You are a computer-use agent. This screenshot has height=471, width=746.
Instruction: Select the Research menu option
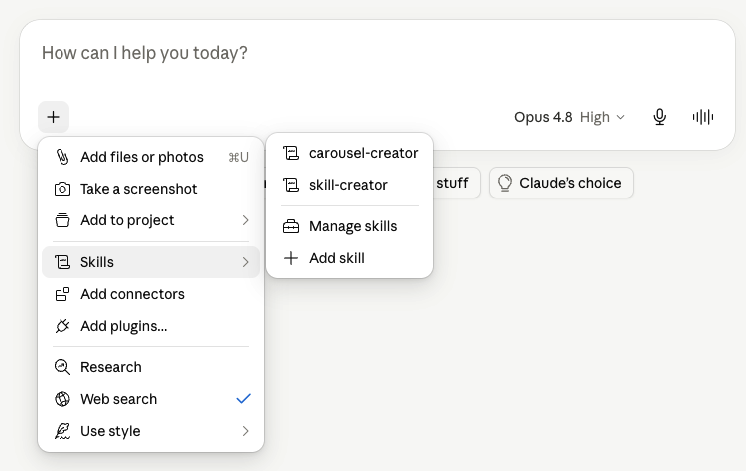pyautogui.click(x=151, y=367)
